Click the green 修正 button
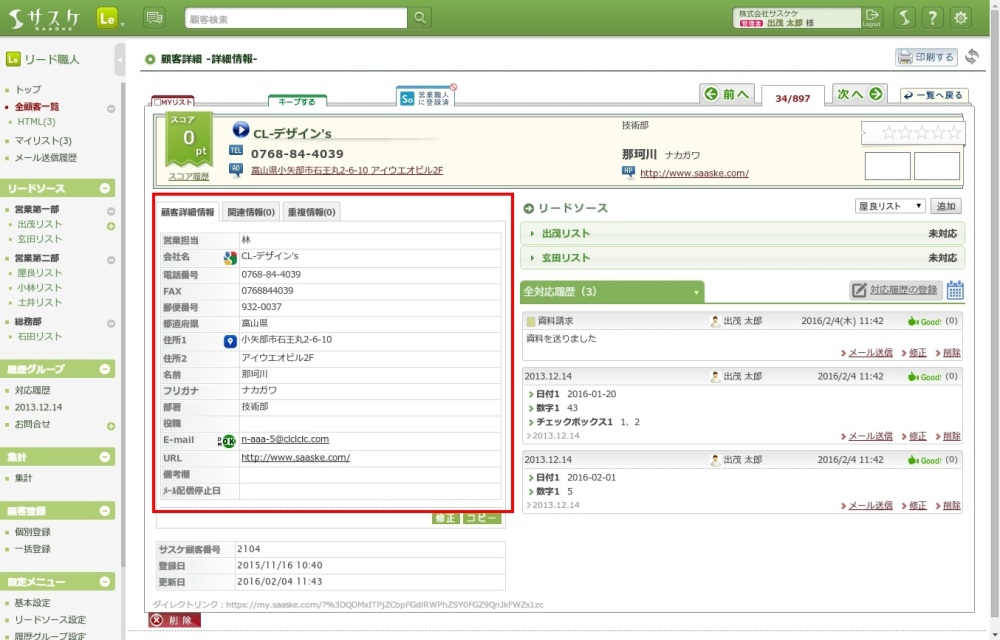 tap(446, 518)
